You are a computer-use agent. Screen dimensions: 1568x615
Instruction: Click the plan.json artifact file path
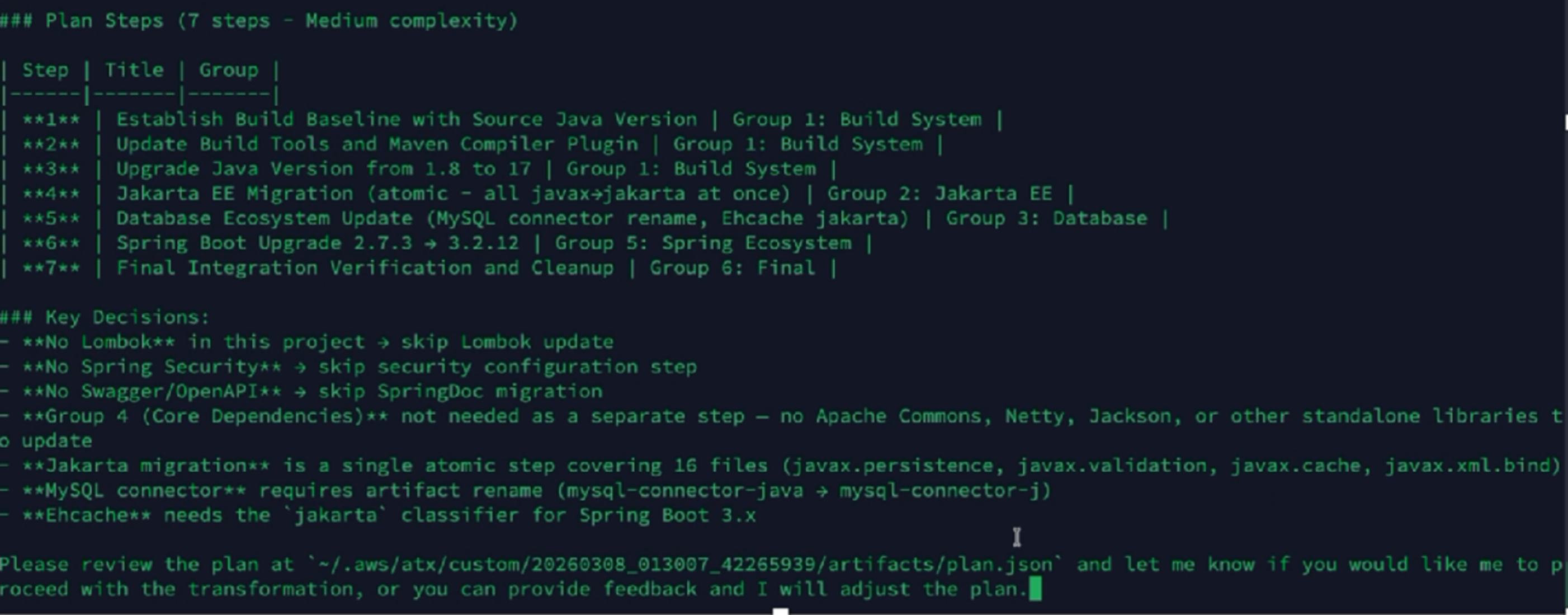tap(686, 565)
